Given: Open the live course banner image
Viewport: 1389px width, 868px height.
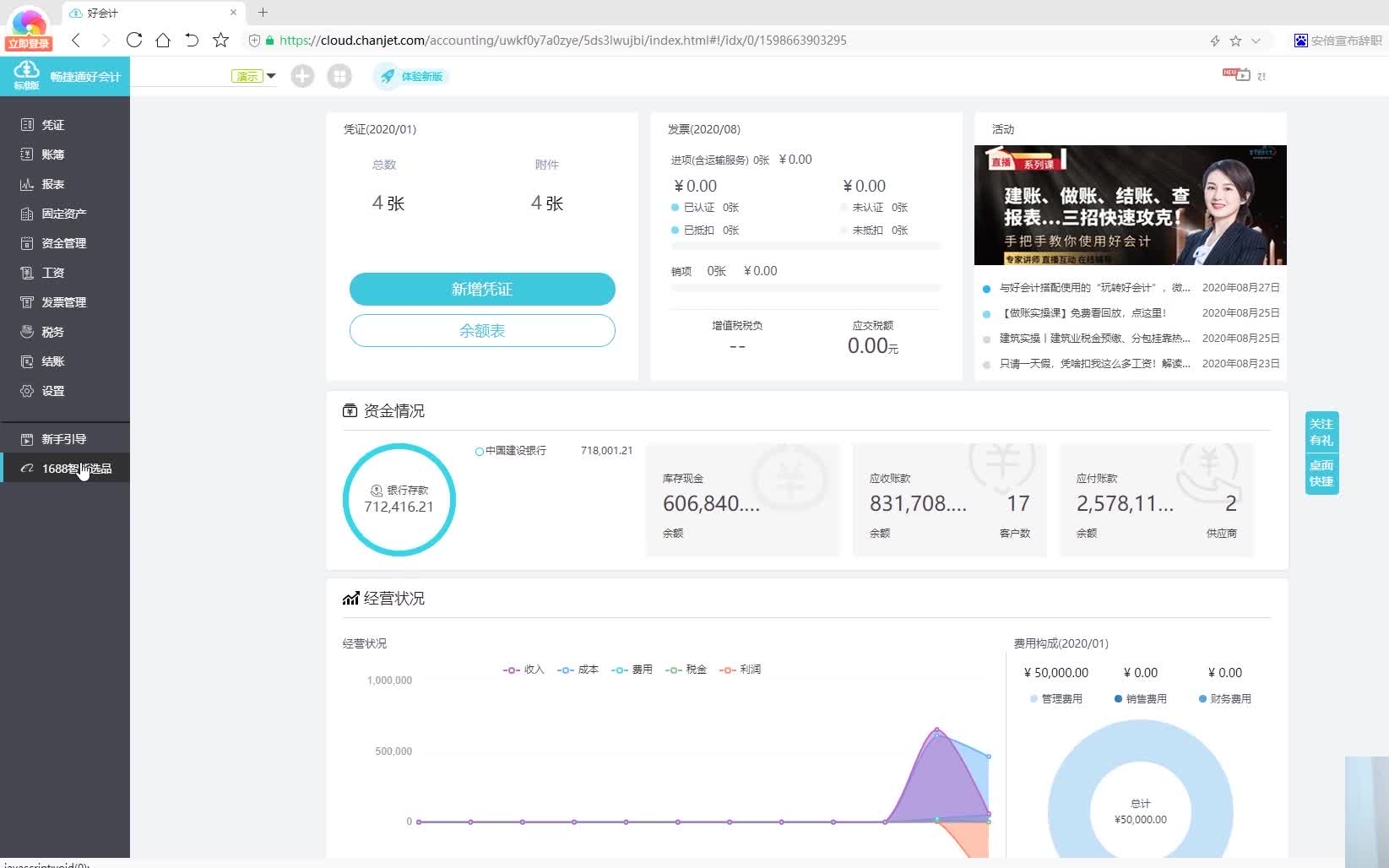Looking at the screenshot, I should [x=1130, y=205].
